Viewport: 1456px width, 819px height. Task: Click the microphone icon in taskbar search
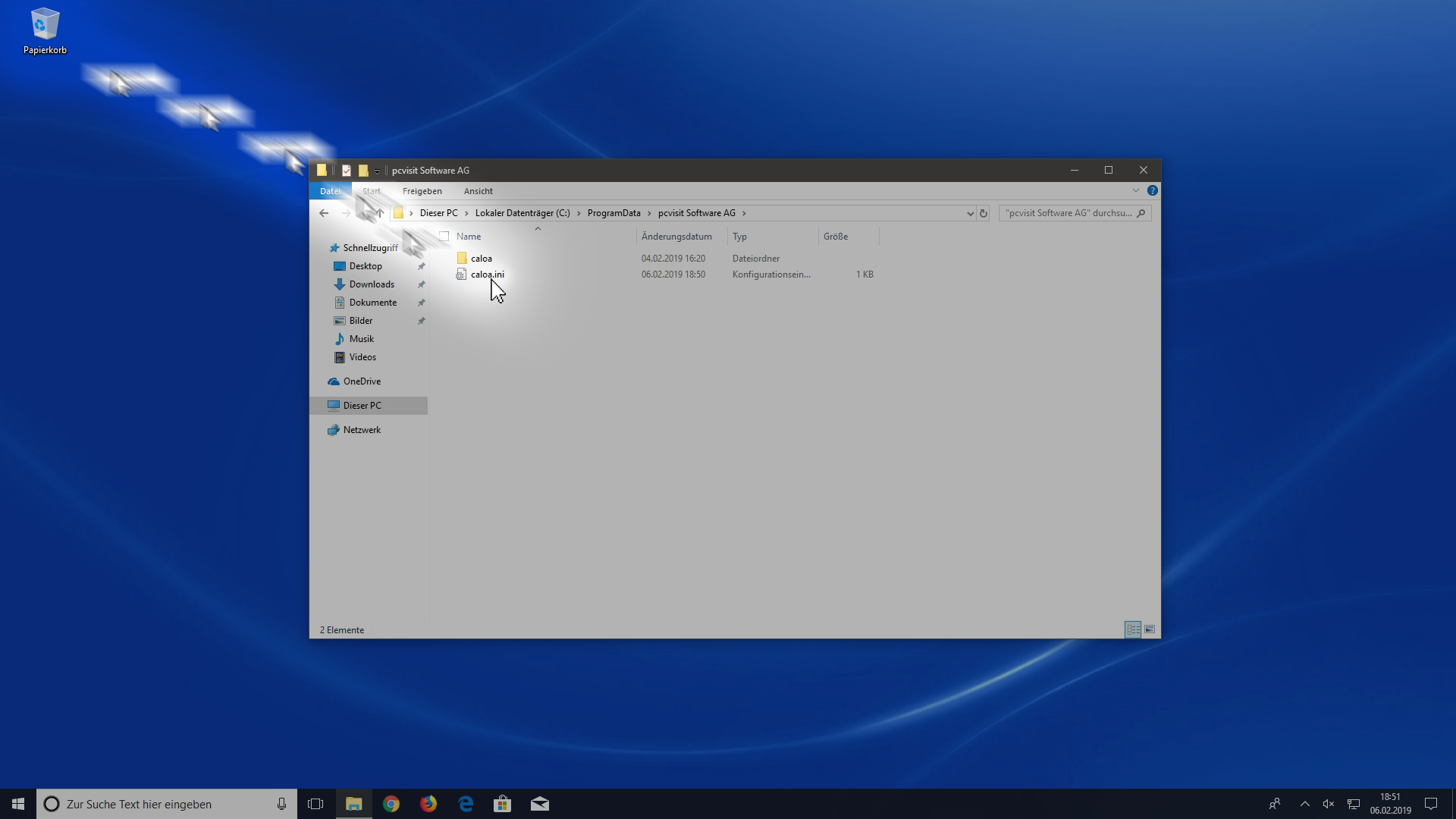281,804
